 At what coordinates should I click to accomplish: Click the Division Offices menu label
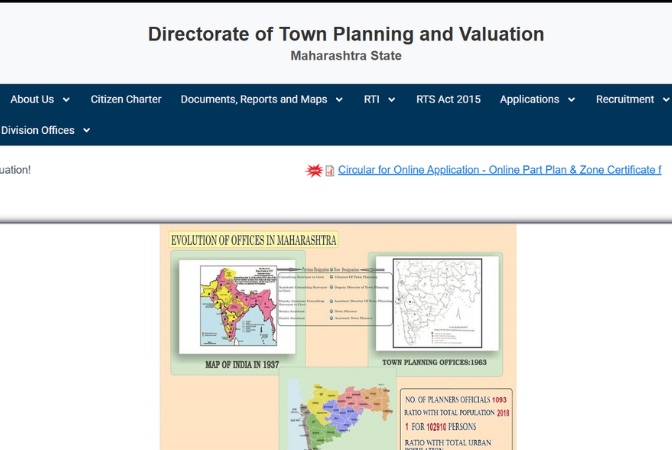click(x=38, y=131)
